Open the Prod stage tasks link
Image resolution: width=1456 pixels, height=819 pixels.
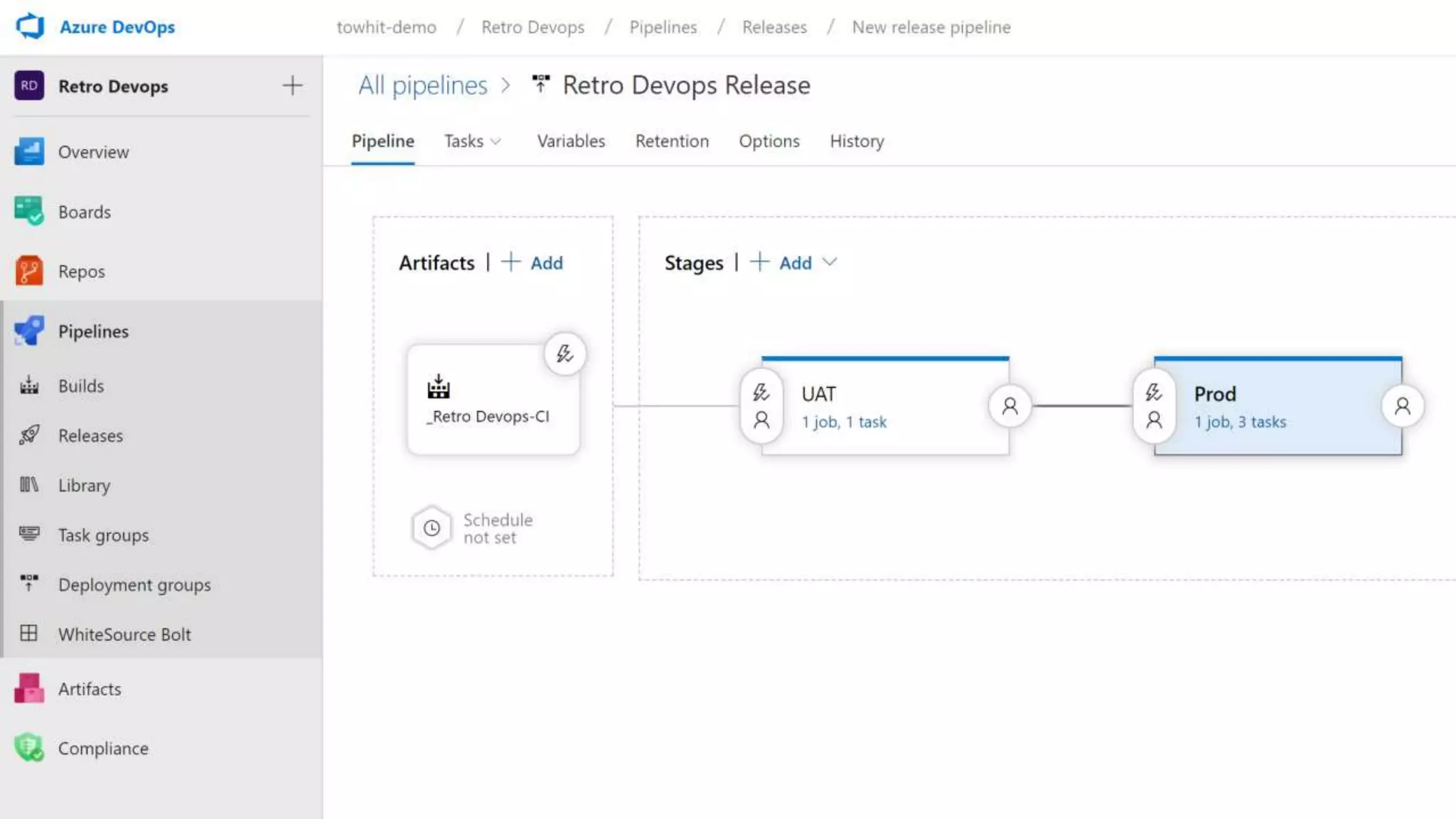[x=1240, y=422]
